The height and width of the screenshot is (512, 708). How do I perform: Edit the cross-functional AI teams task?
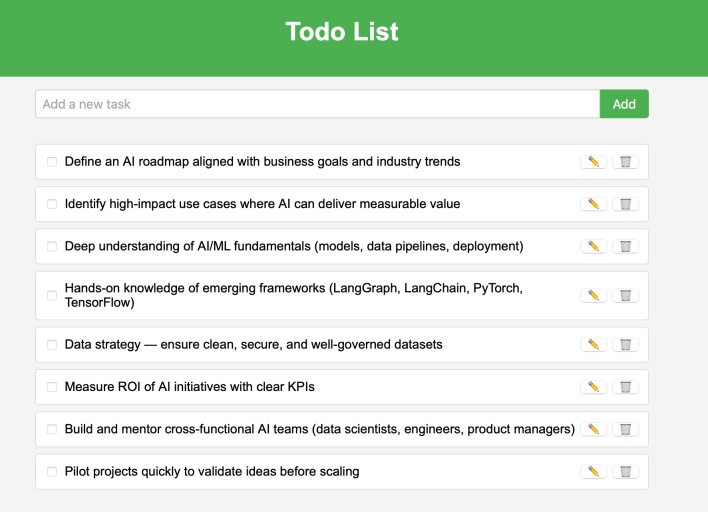(x=593, y=429)
